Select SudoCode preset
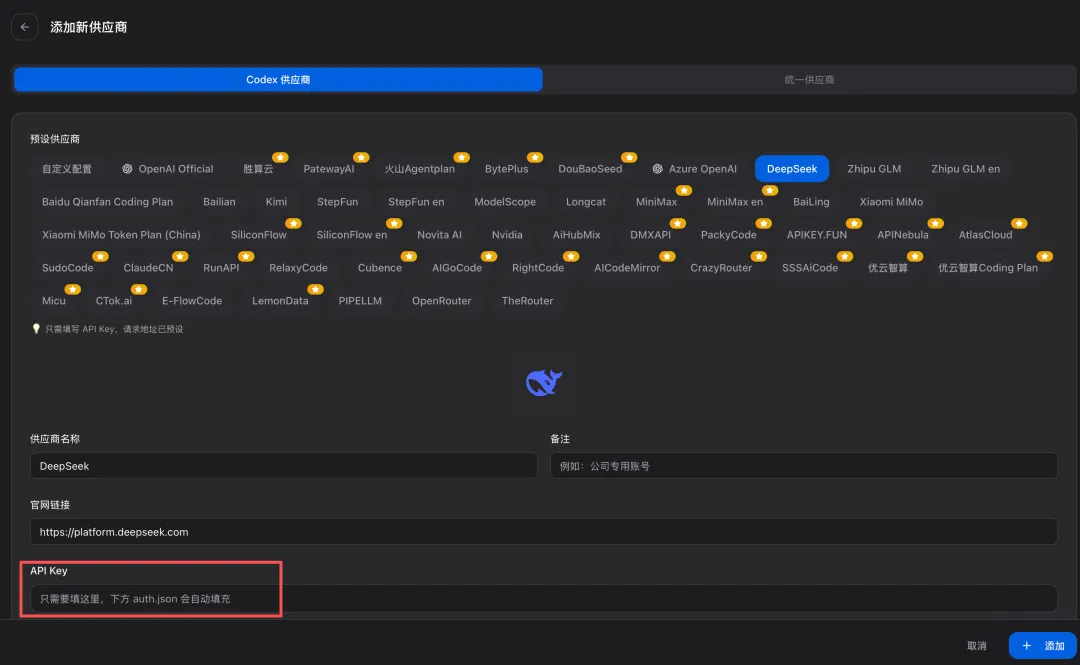The width and height of the screenshot is (1080, 665). click(x=68, y=268)
